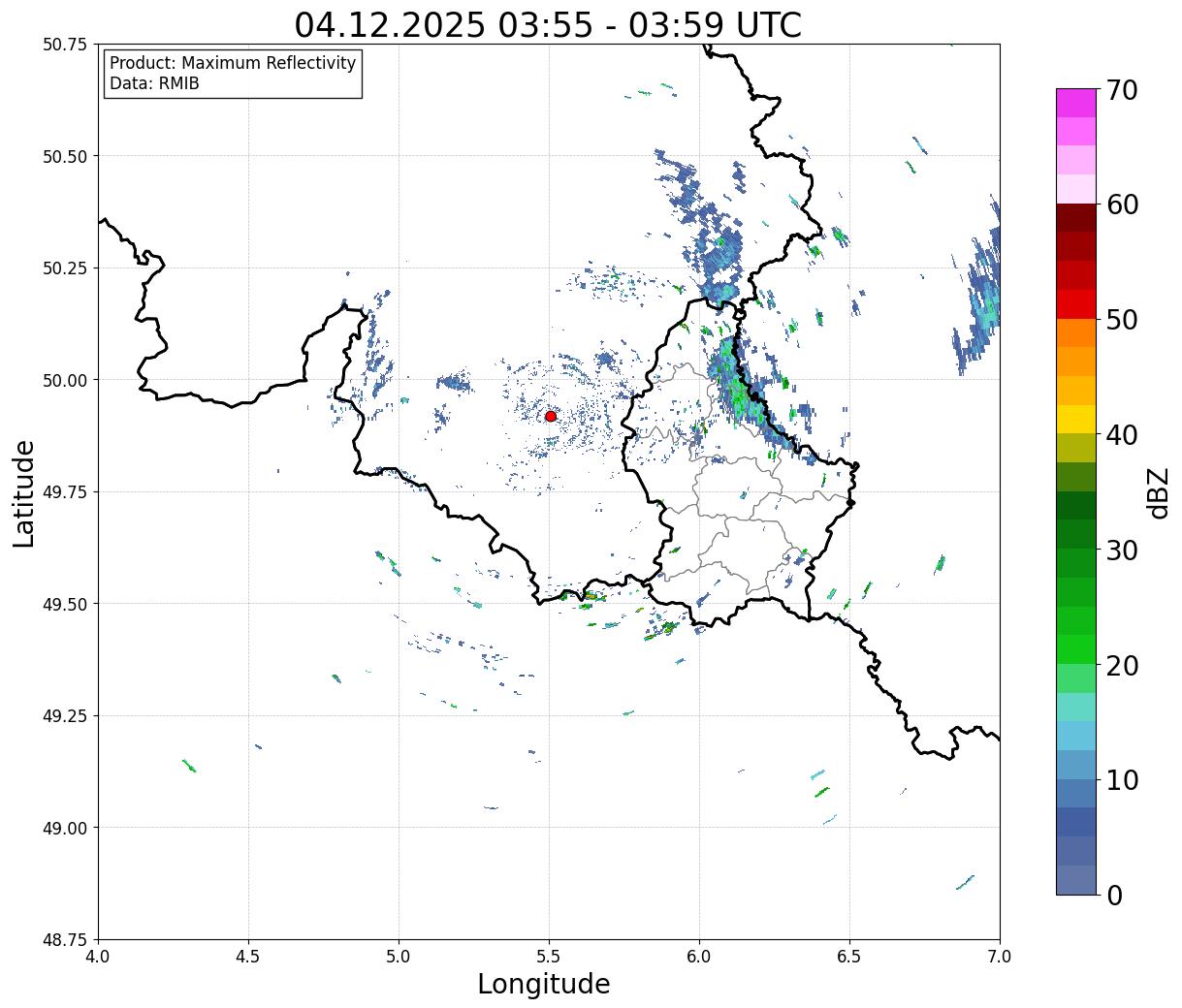
Task: Click the yellow segment above 40 dBZ
Action: click(1076, 419)
